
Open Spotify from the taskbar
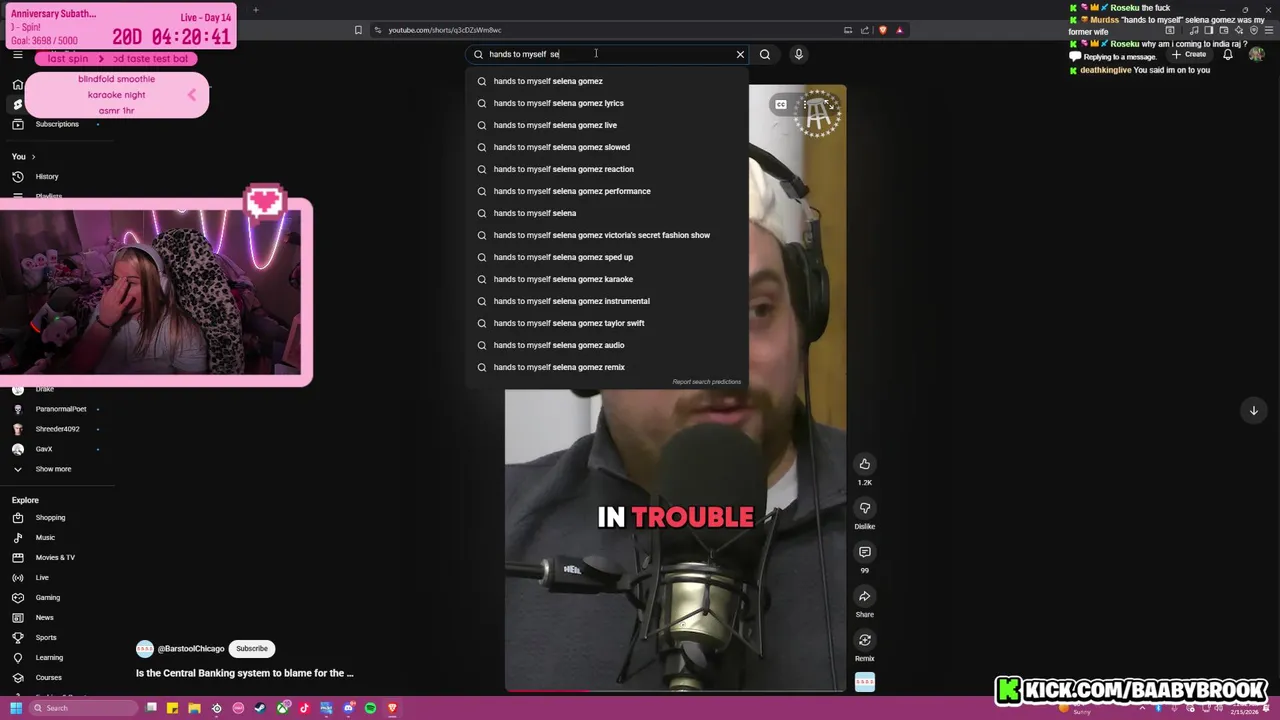(x=370, y=708)
